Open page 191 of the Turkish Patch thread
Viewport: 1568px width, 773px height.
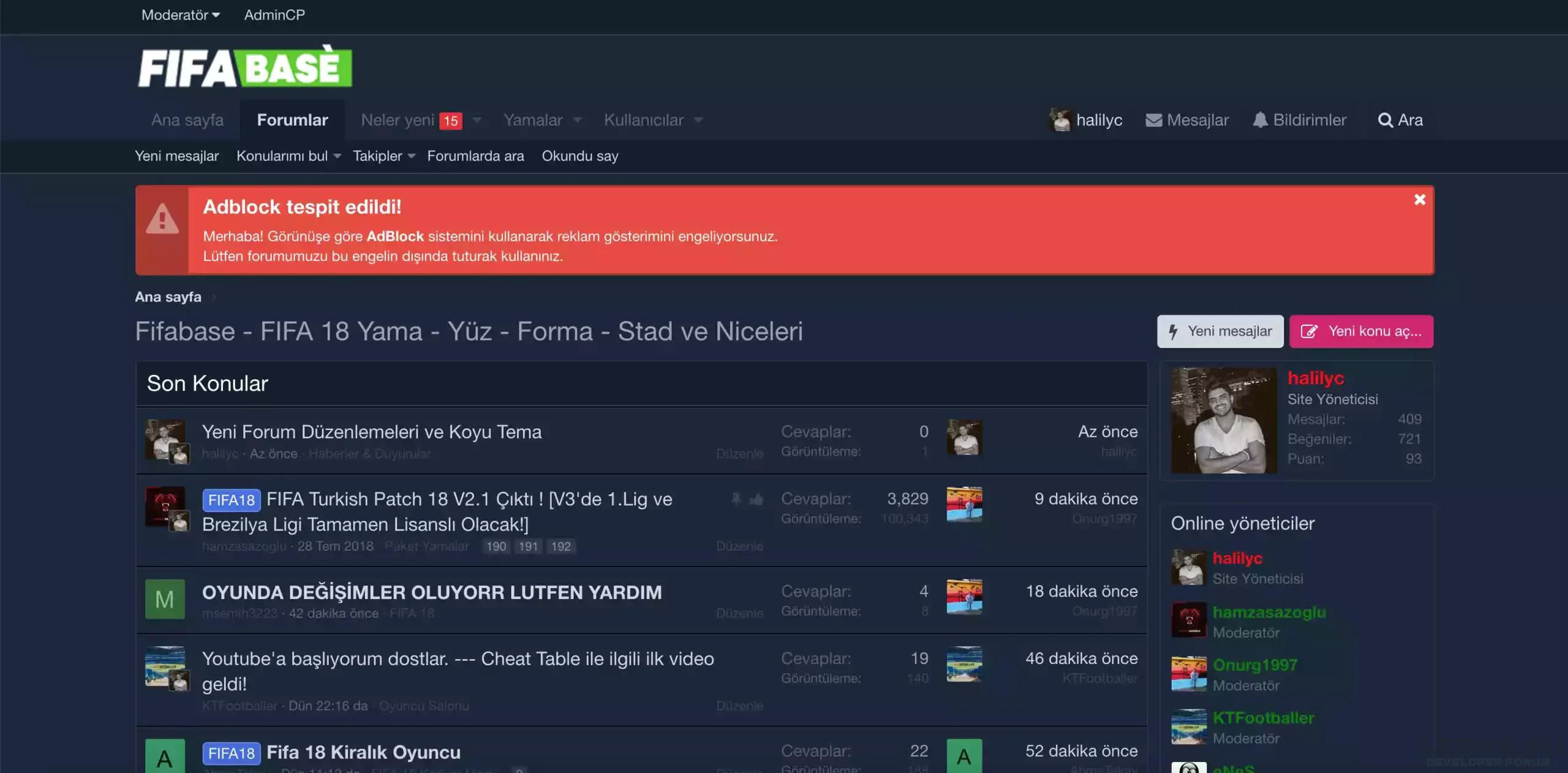528,546
